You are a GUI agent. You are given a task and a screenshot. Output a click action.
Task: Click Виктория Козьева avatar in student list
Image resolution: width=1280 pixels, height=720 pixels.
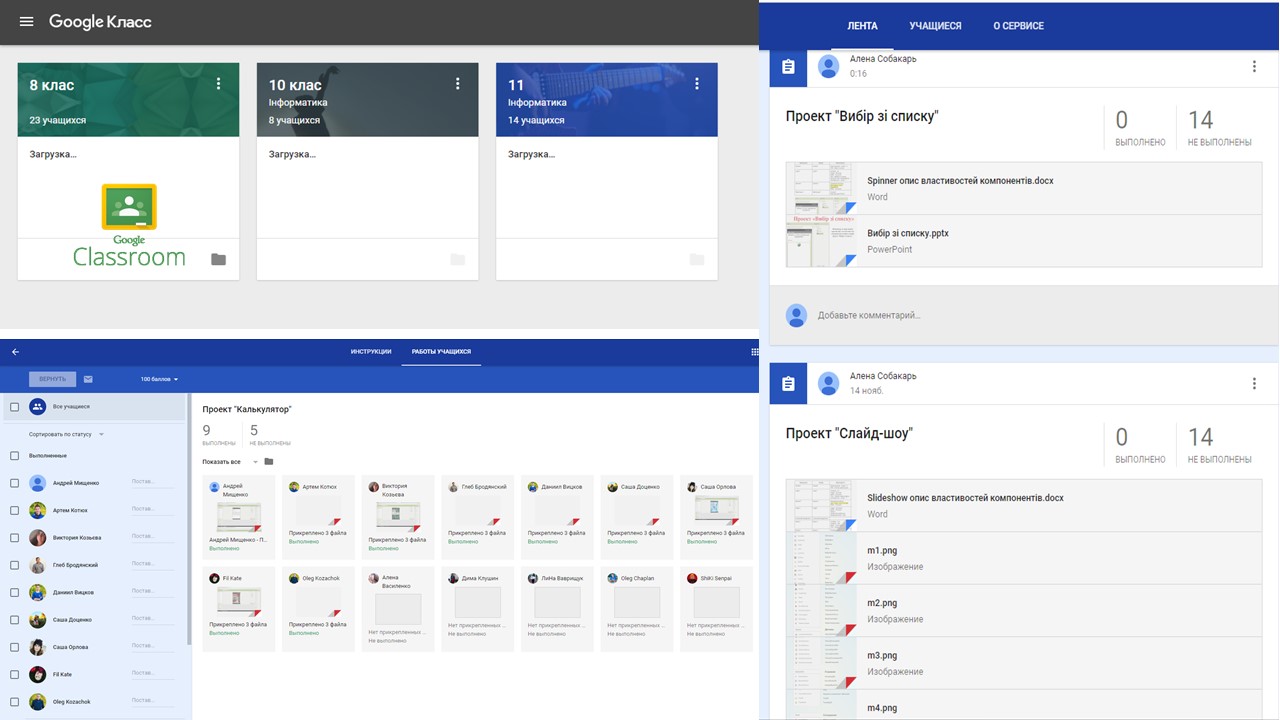37,538
